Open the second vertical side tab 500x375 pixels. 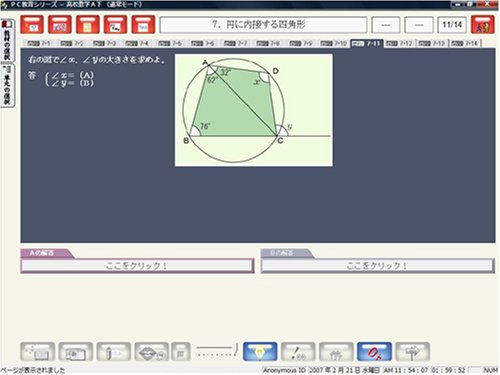[7, 85]
